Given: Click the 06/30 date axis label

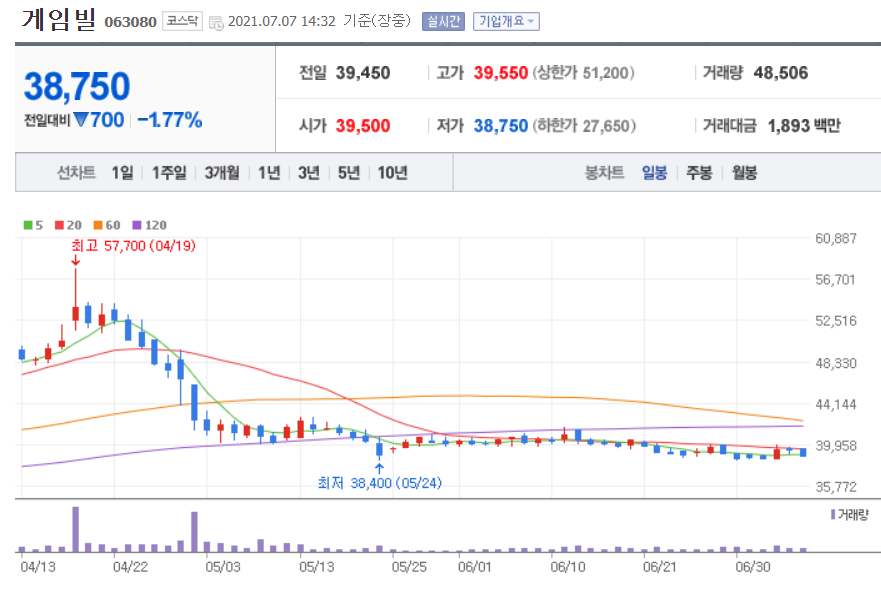Looking at the screenshot, I should pyautogui.click(x=753, y=567).
